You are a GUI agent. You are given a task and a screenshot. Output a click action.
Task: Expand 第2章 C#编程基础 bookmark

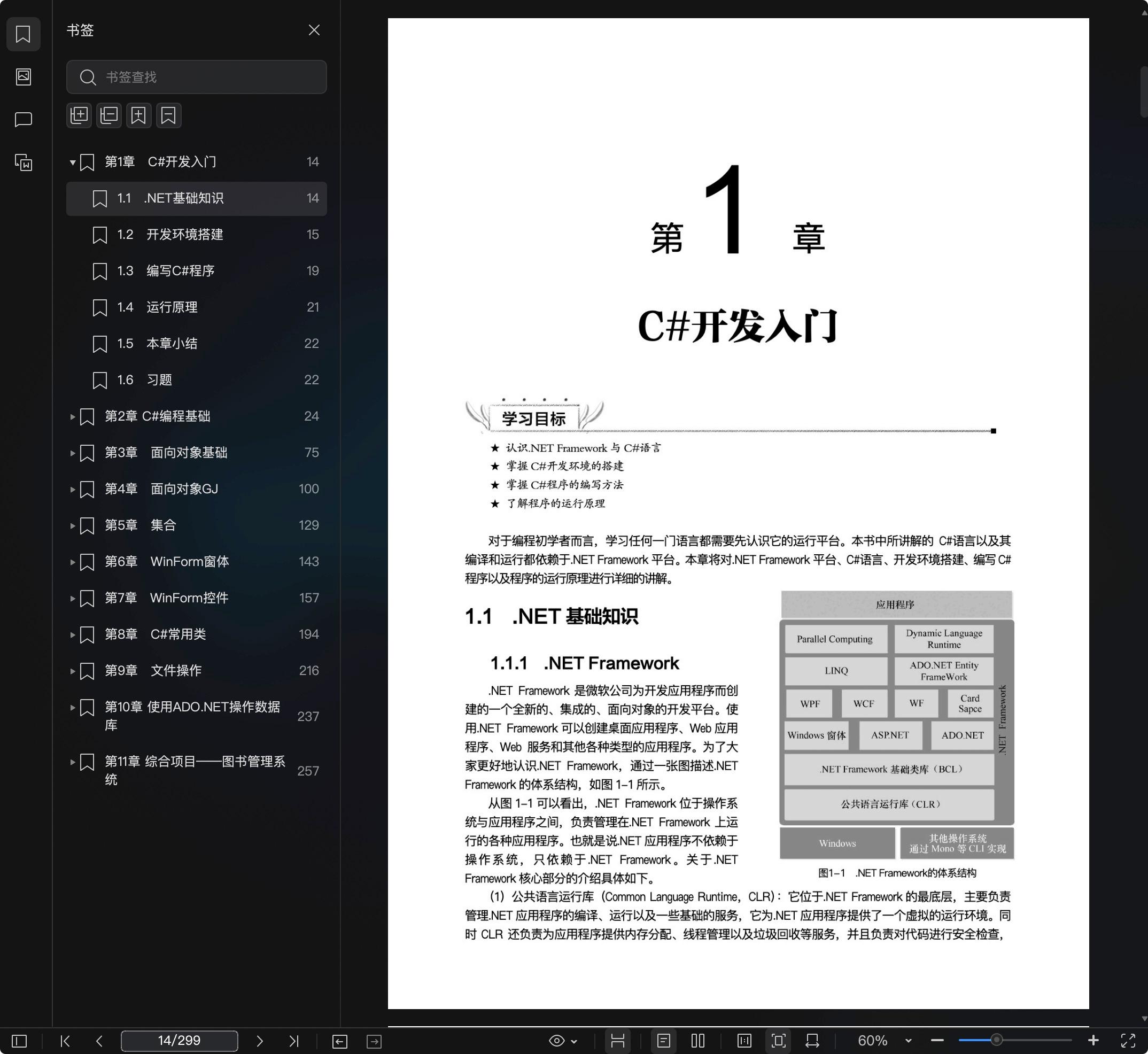point(73,417)
